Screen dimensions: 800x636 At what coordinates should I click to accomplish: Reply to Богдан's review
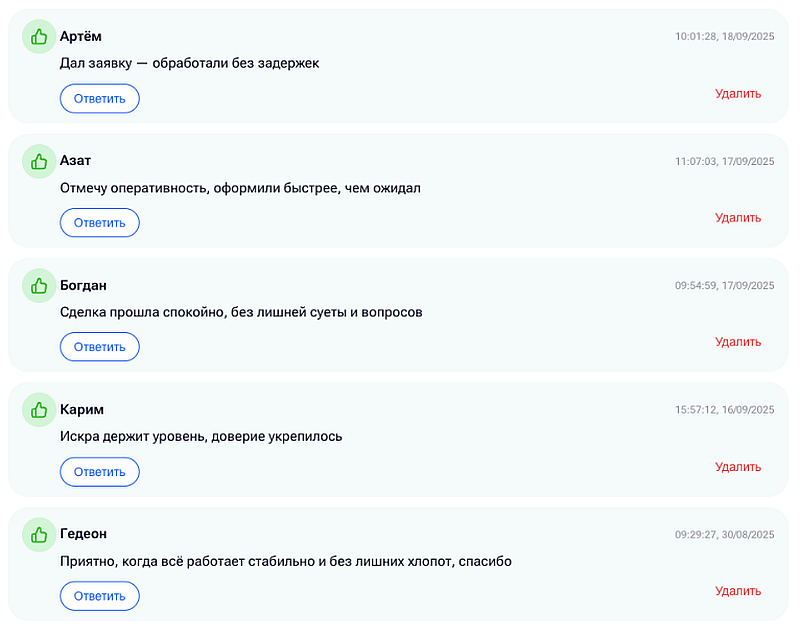coord(99,347)
